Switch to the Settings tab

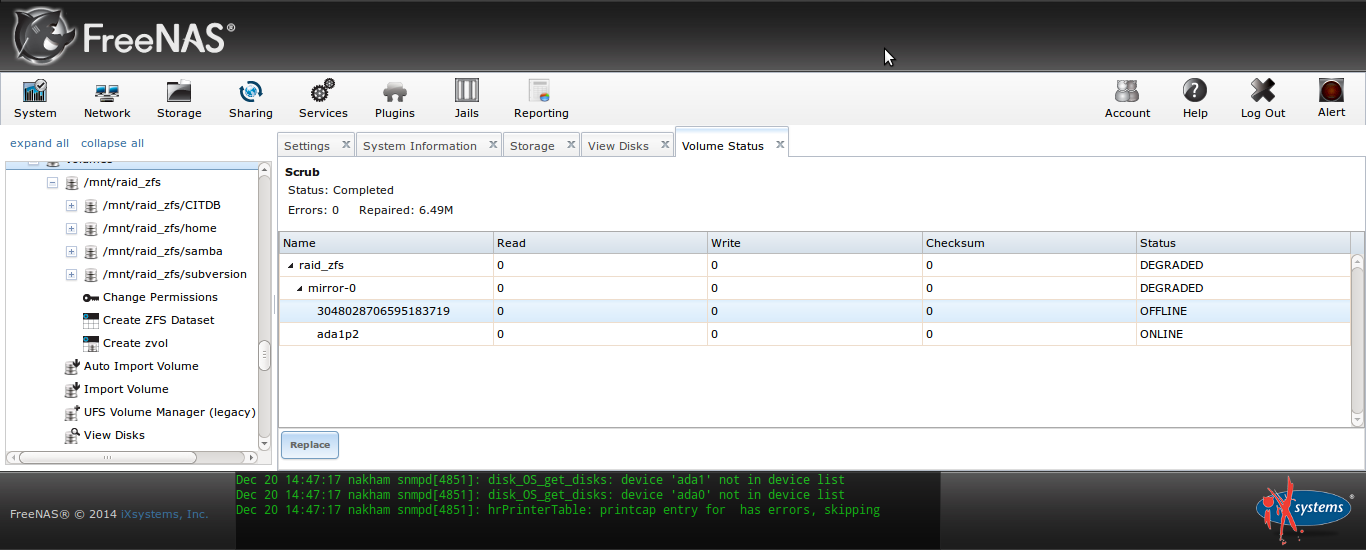tap(307, 146)
